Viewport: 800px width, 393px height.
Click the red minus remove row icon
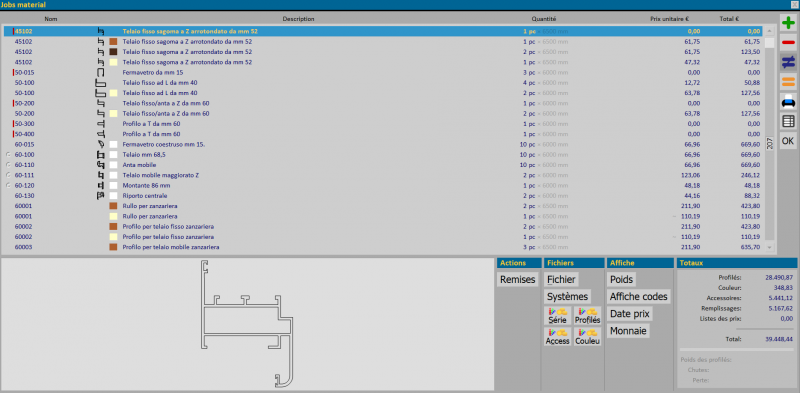click(788, 42)
